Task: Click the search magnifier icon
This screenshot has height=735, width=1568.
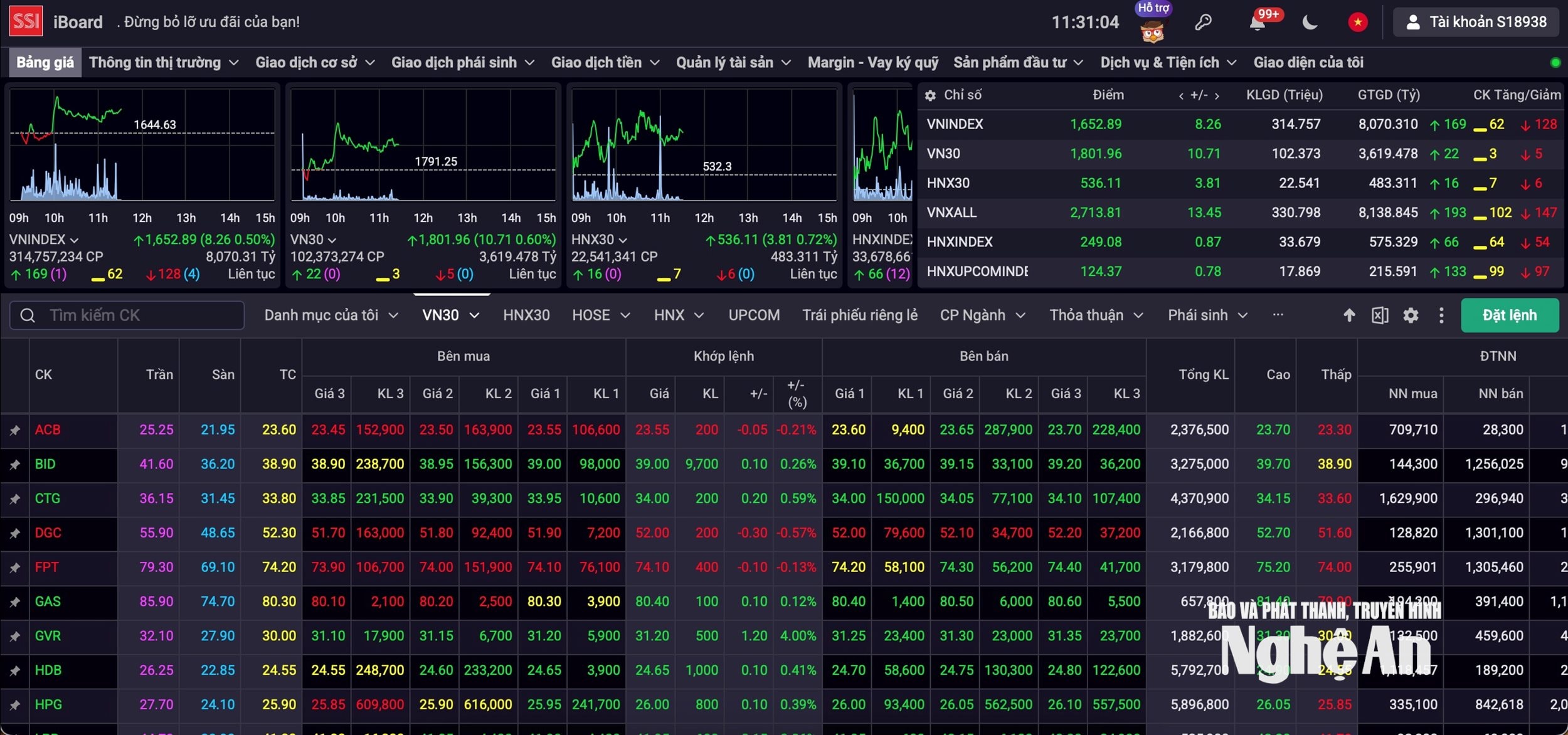Action: coord(28,315)
